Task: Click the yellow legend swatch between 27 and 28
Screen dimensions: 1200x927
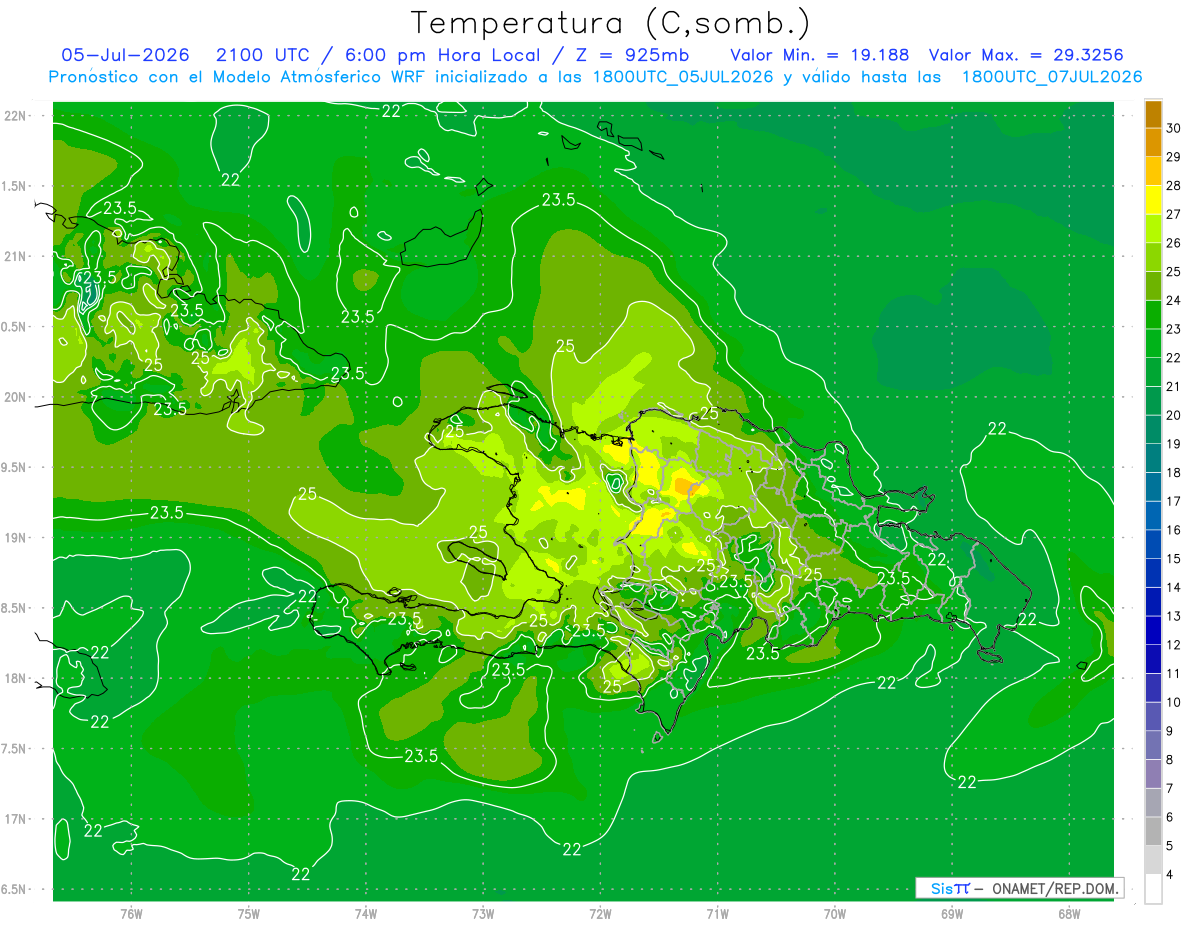Action: pyautogui.click(x=1153, y=199)
